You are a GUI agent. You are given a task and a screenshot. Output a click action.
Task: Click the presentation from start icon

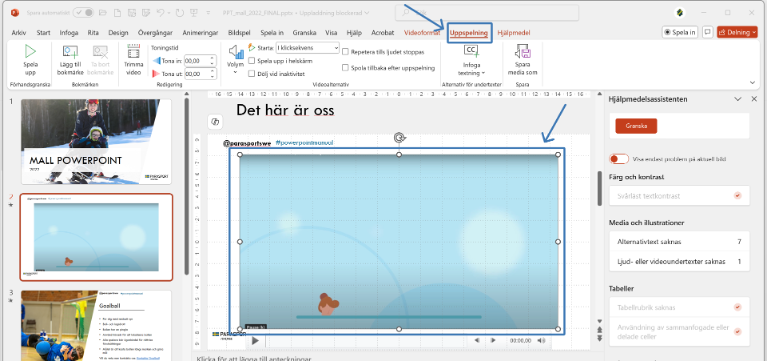click(x=194, y=13)
